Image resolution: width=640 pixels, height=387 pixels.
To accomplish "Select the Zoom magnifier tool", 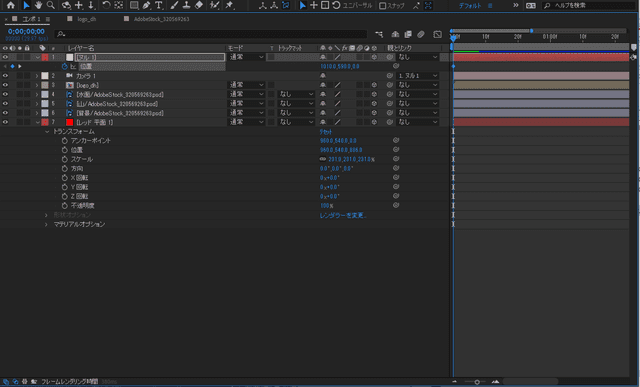I will click(x=51, y=5).
